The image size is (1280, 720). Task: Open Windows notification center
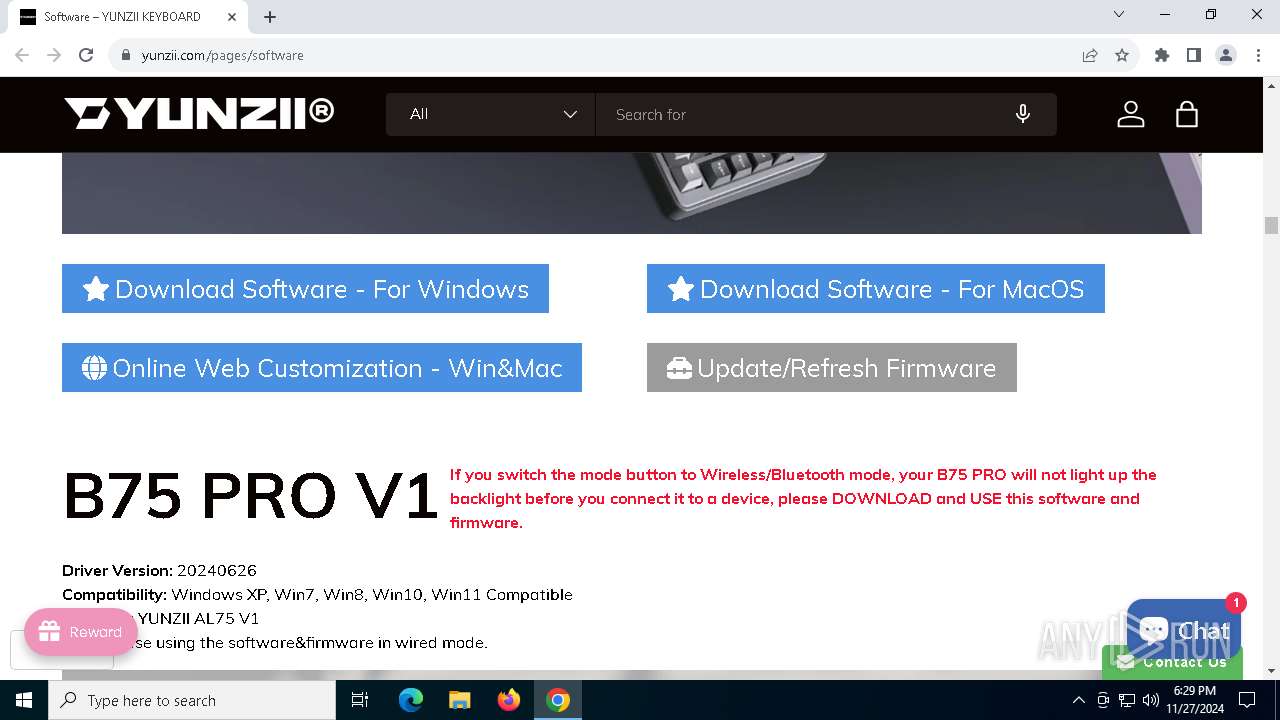click(x=1247, y=700)
